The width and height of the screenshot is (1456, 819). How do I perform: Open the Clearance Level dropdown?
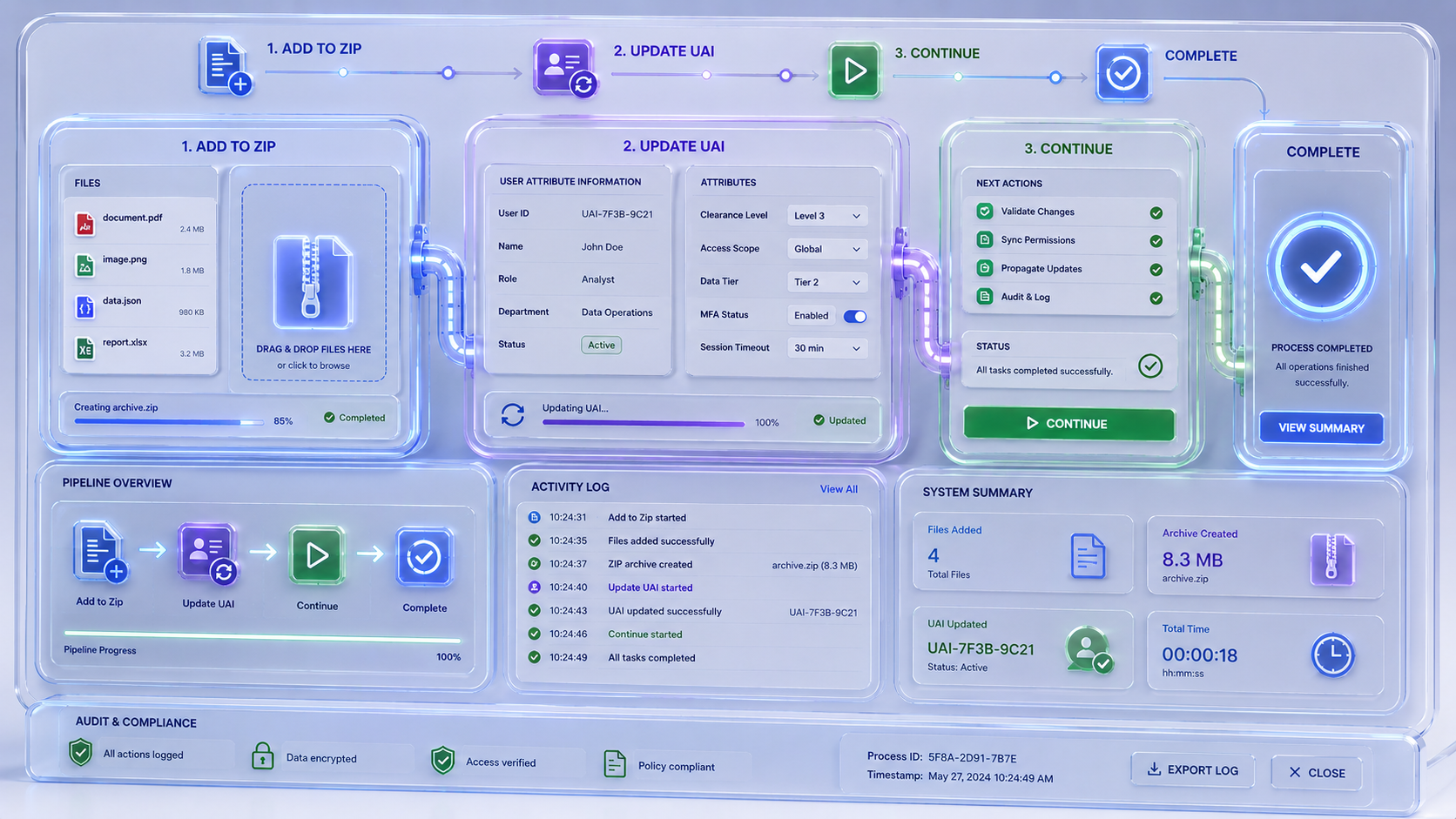coord(827,216)
